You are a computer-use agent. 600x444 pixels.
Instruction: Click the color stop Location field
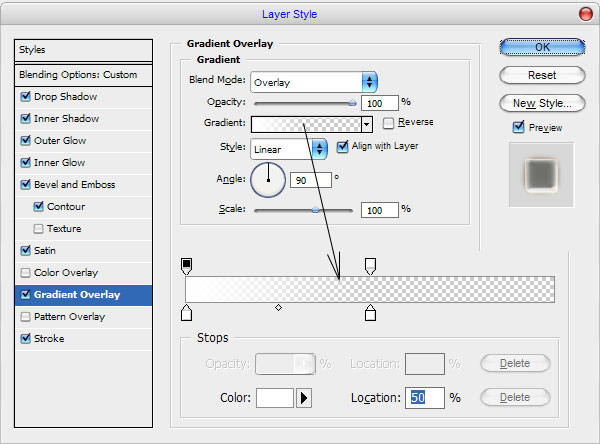425,398
